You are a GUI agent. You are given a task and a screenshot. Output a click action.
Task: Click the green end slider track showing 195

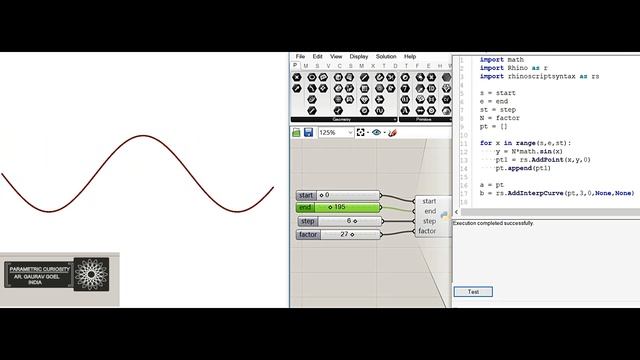(347, 207)
